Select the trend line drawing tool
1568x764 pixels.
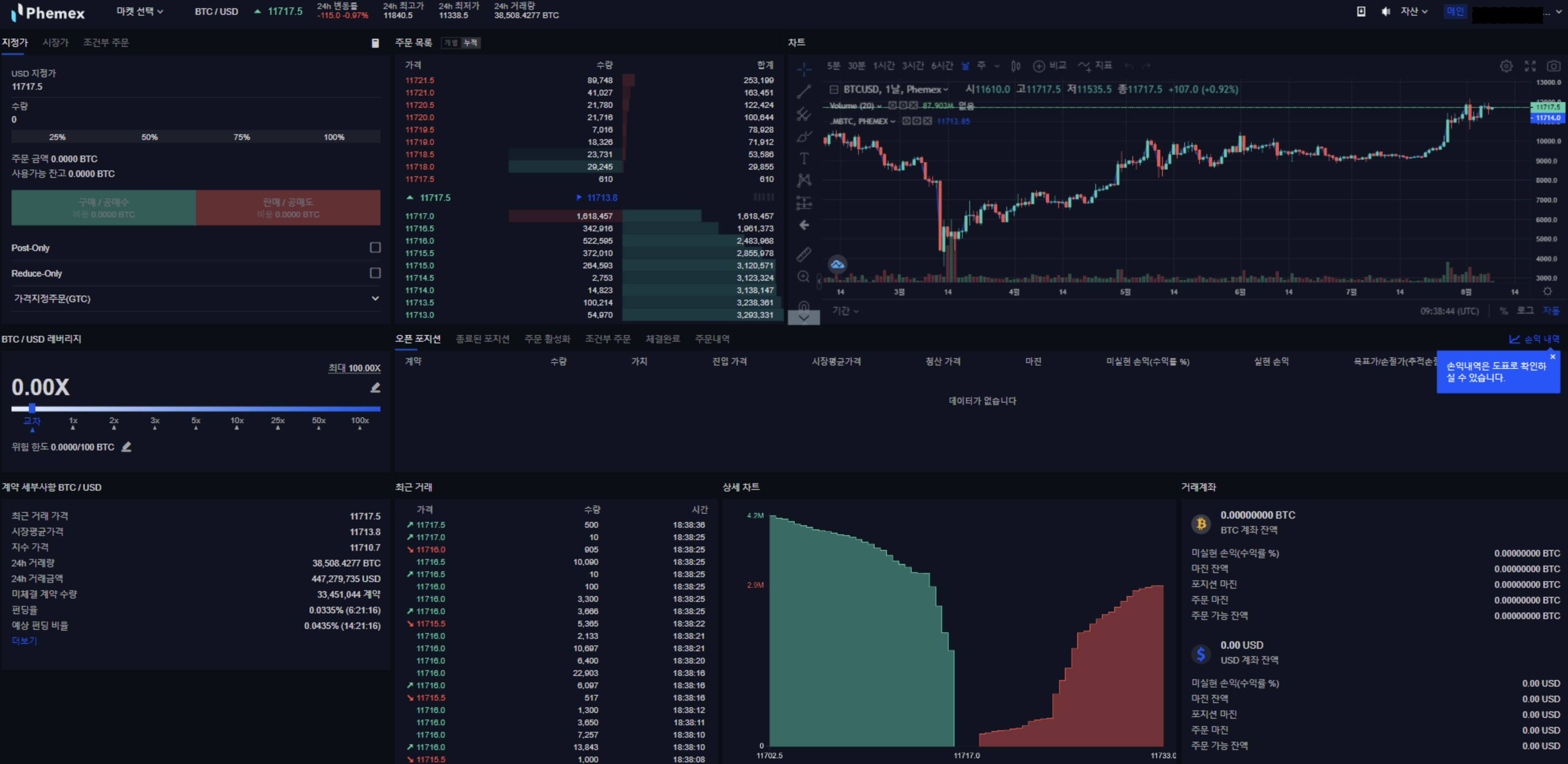(x=803, y=92)
